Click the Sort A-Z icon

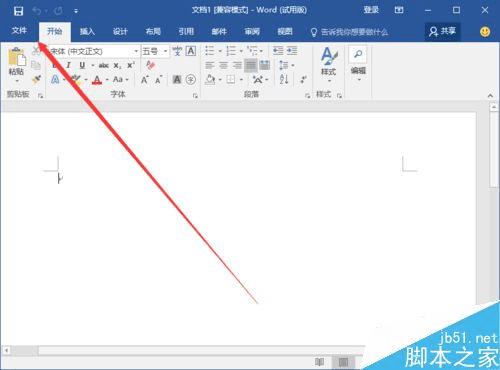tap(284, 79)
